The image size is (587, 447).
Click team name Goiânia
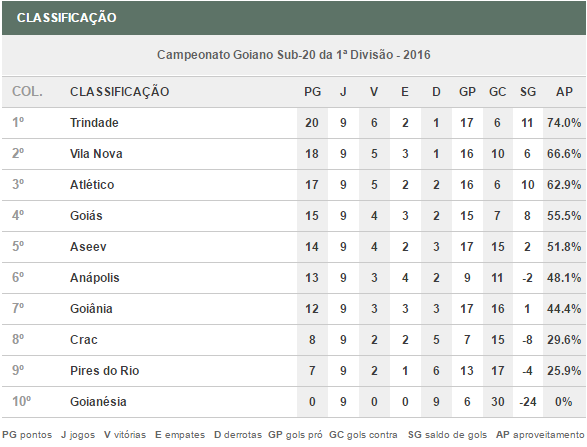click(x=91, y=309)
